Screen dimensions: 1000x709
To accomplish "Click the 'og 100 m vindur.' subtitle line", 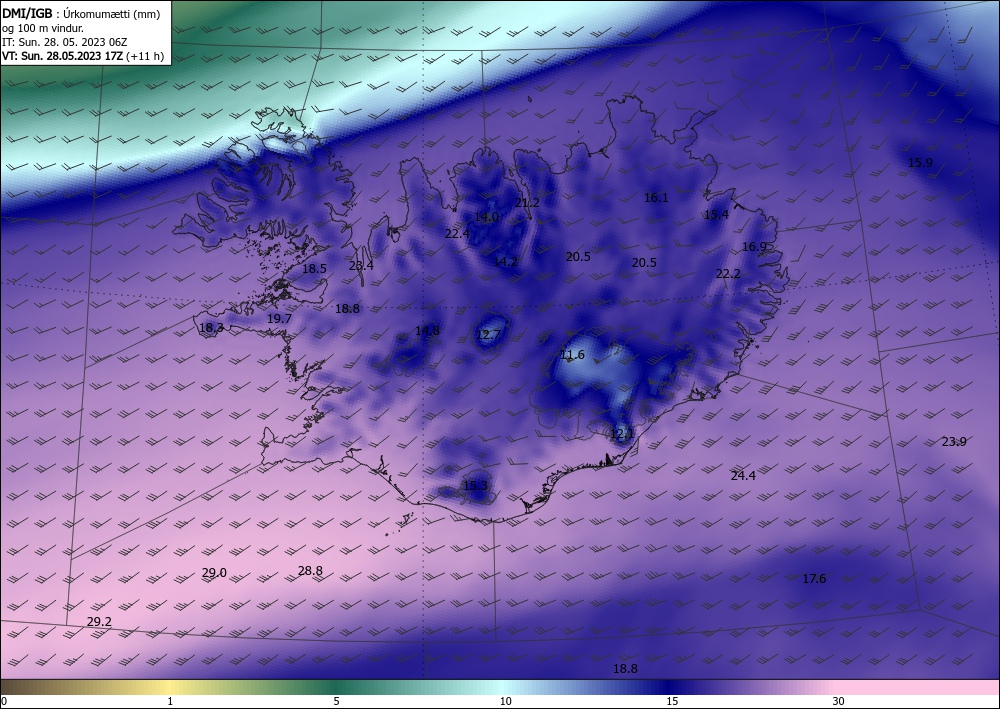I will point(43,28).
